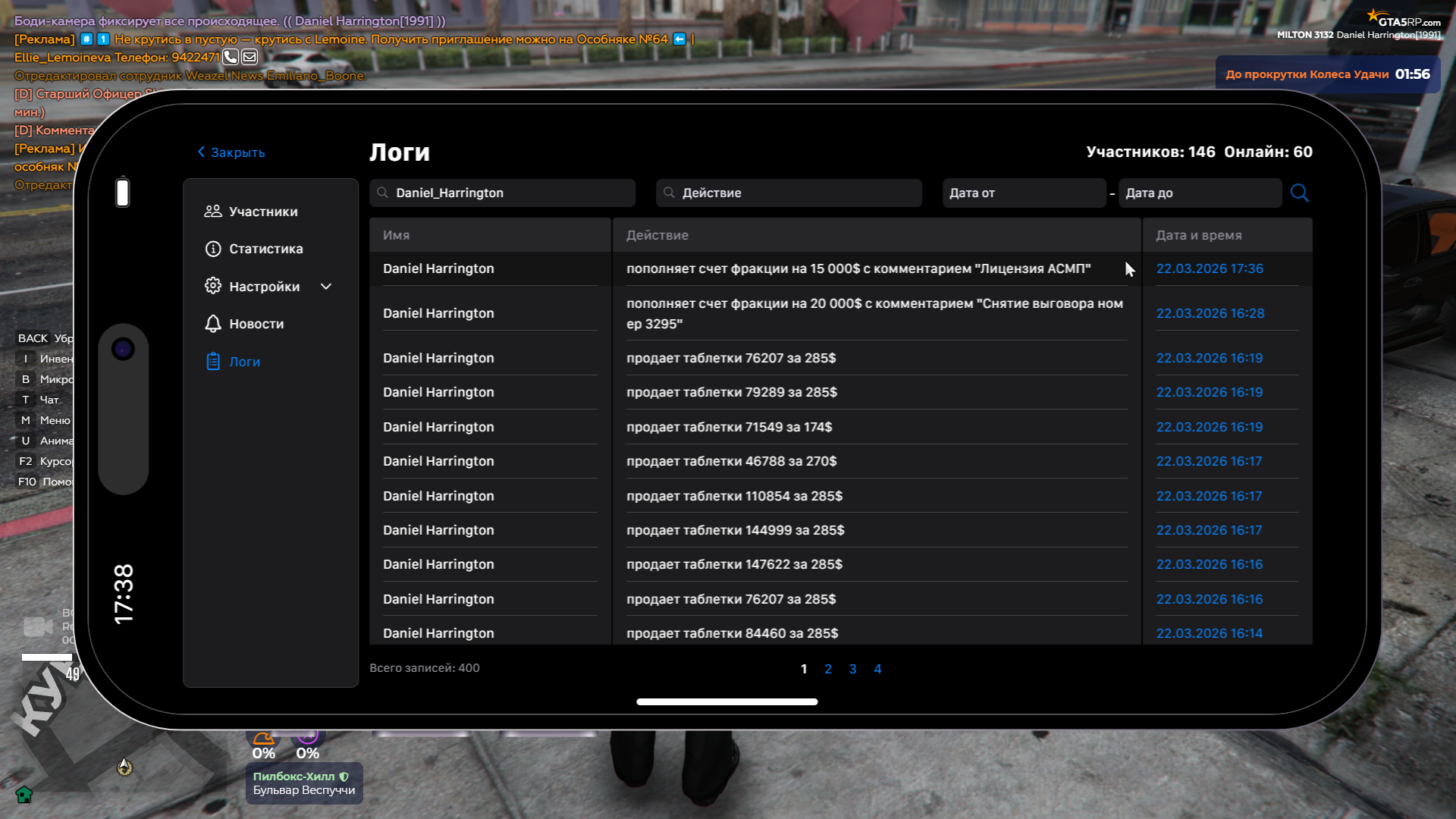
Task: Open Участники via its people icon
Action: [x=213, y=212]
